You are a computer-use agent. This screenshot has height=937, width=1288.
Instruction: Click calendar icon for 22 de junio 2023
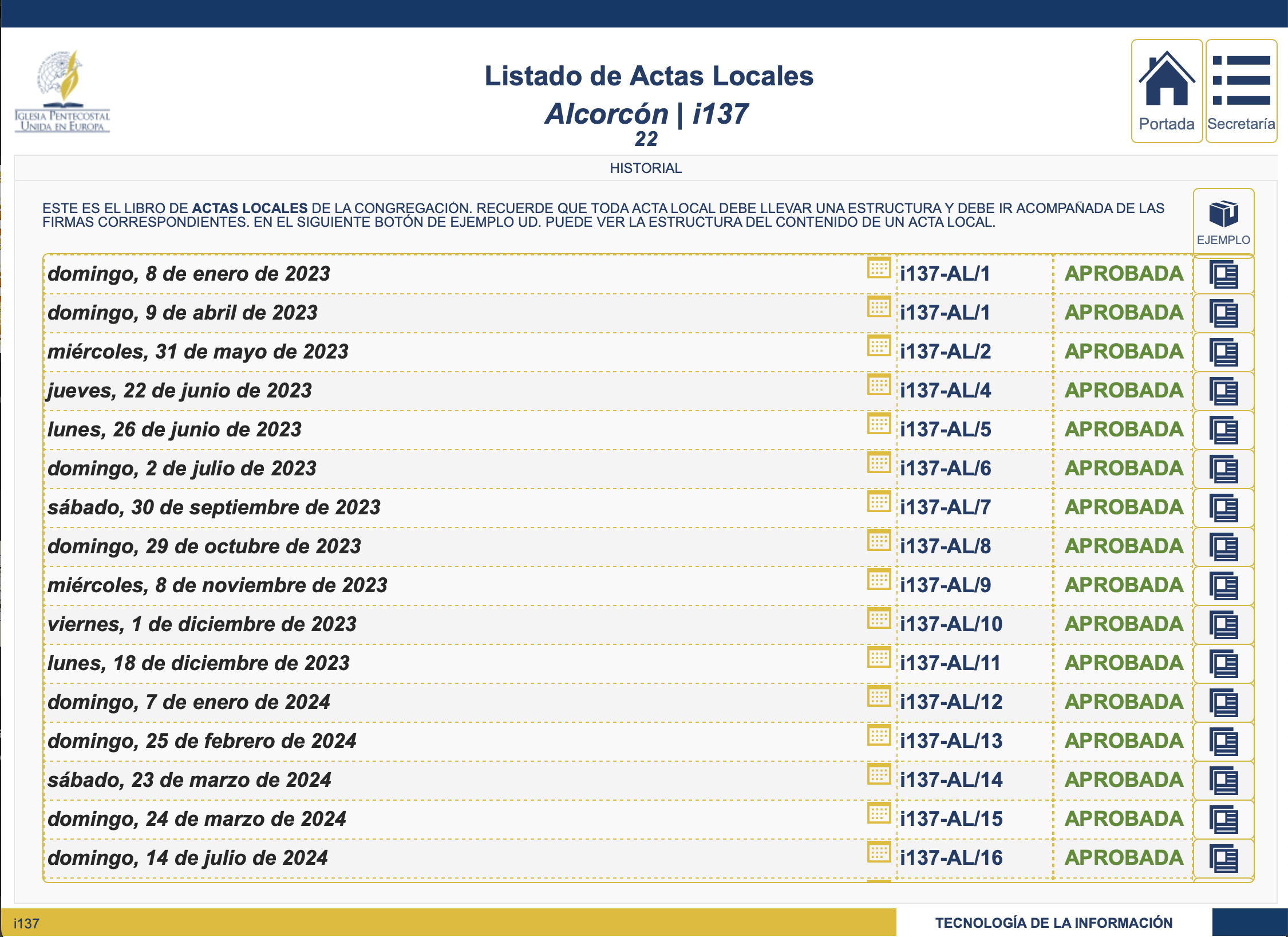tap(879, 384)
